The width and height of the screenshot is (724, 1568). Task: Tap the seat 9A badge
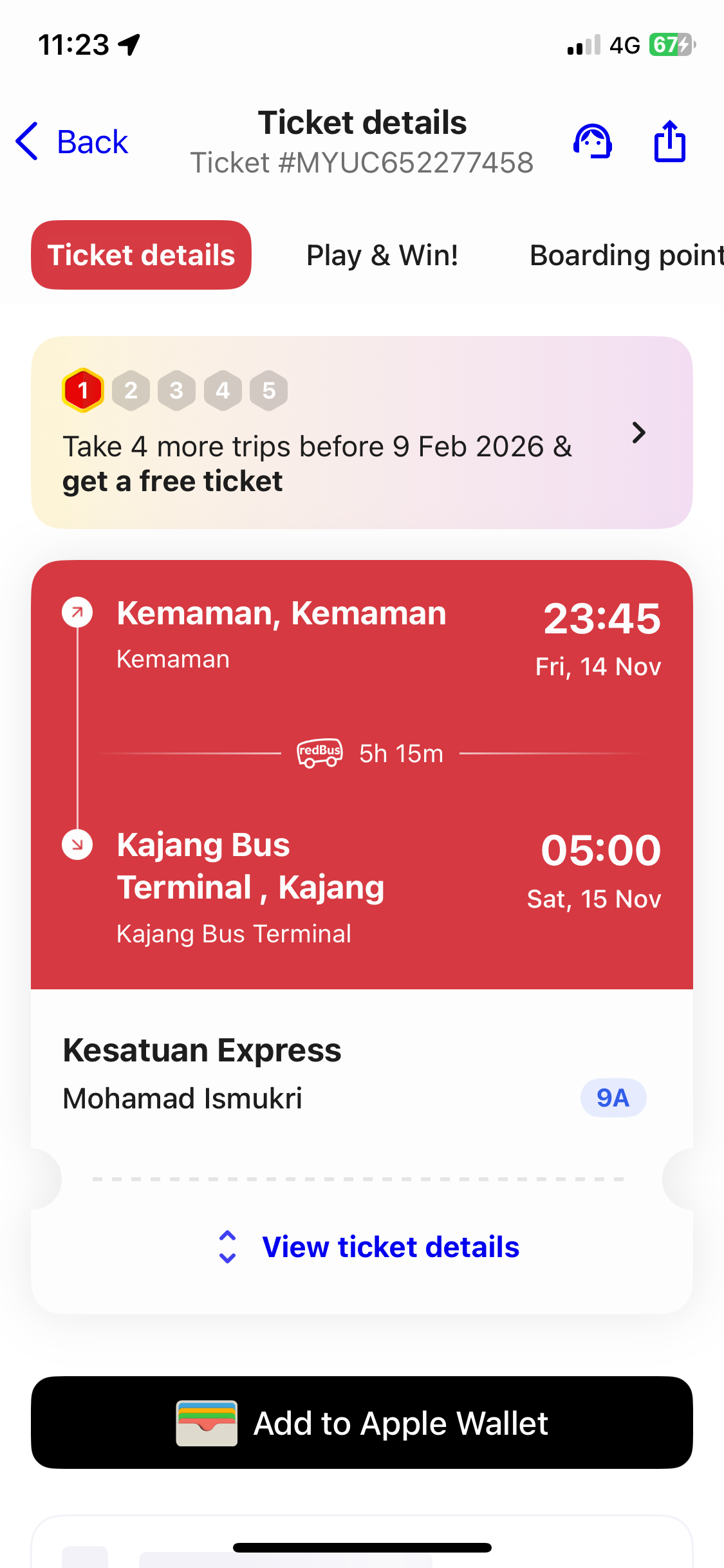click(x=613, y=1097)
